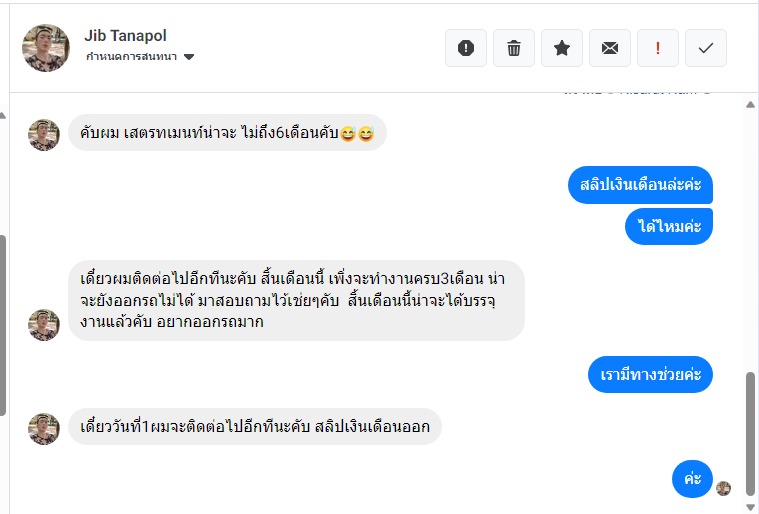Click the final ค่ะ sent message bubble
The image size is (759, 514).
pos(692,478)
